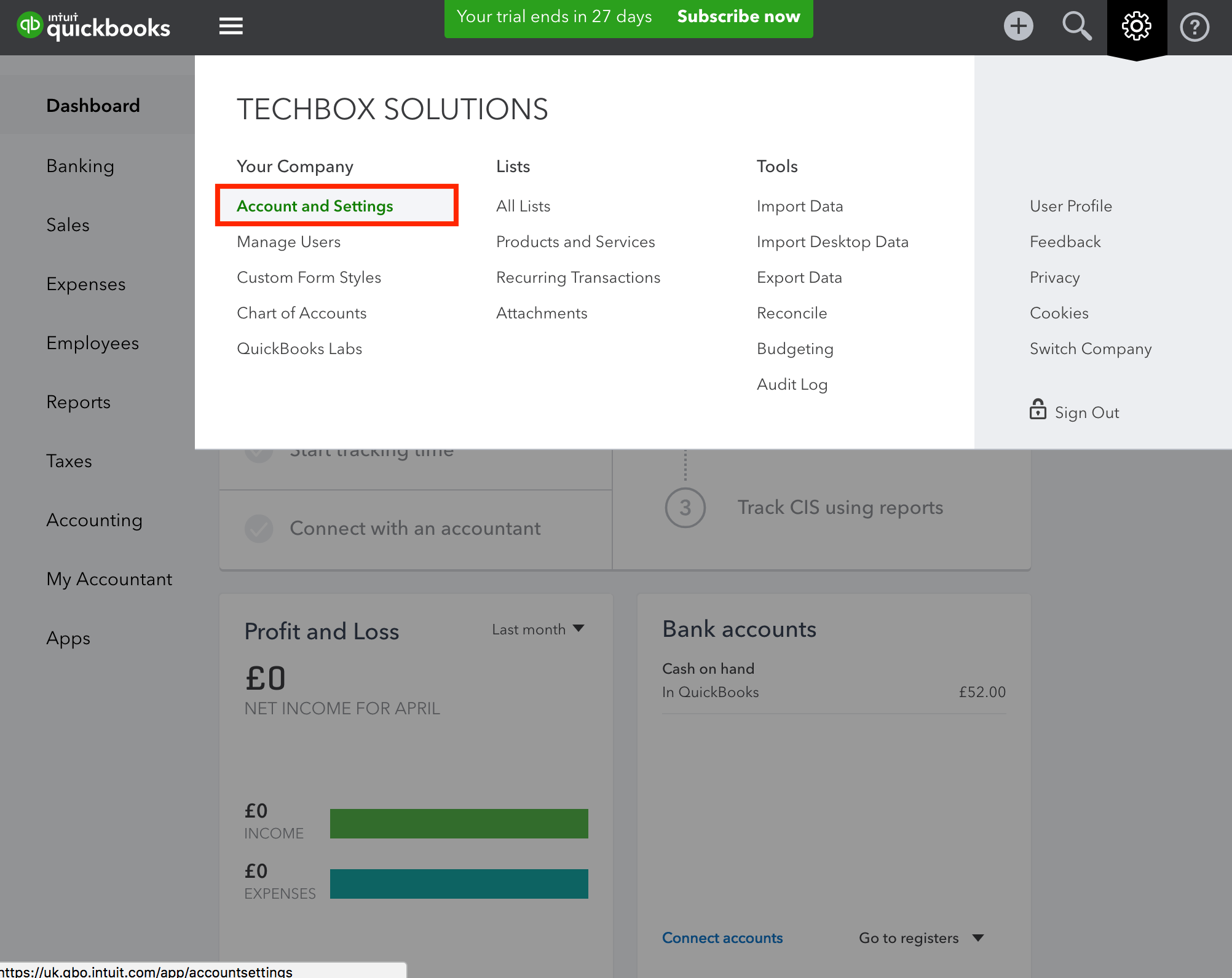Open Banking in the left sidebar
This screenshot has width=1232, height=978.
[81, 166]
